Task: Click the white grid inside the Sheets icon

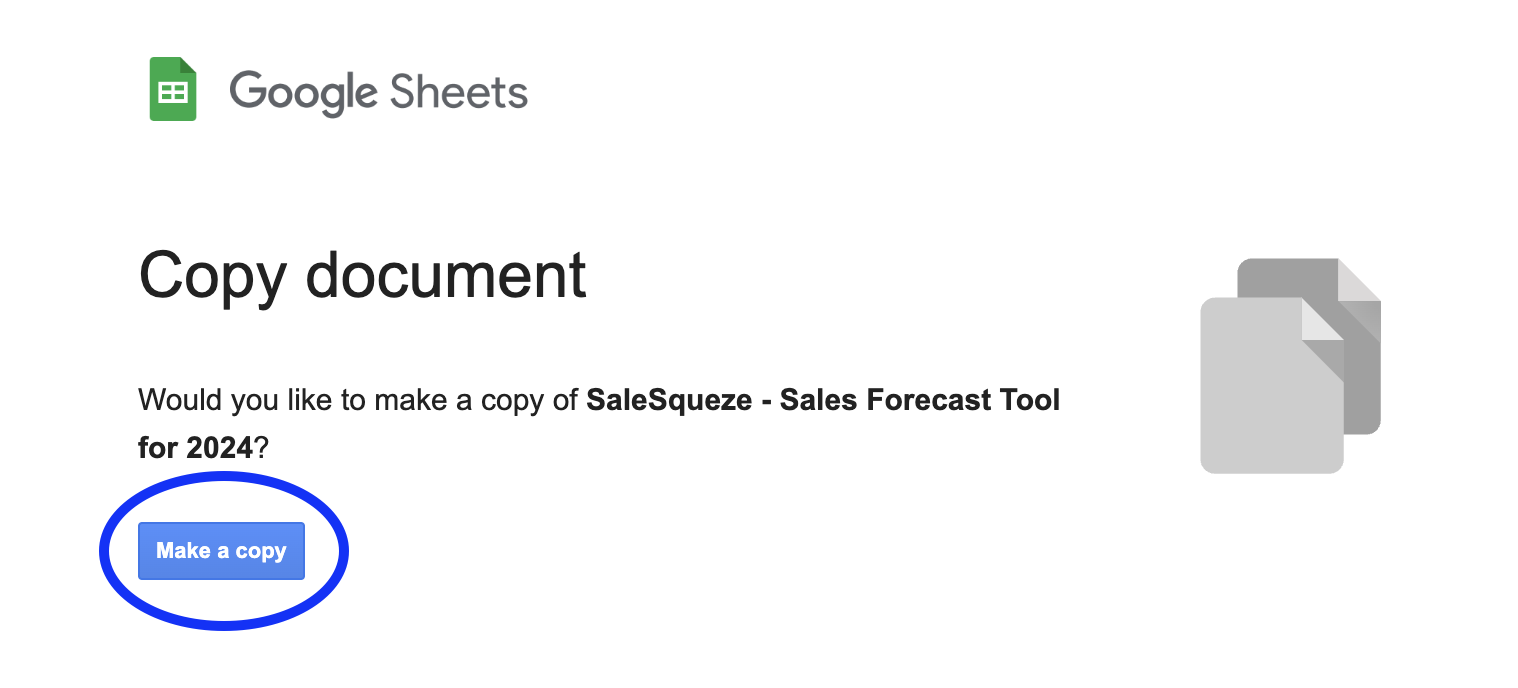Action: tap(173, 92)
